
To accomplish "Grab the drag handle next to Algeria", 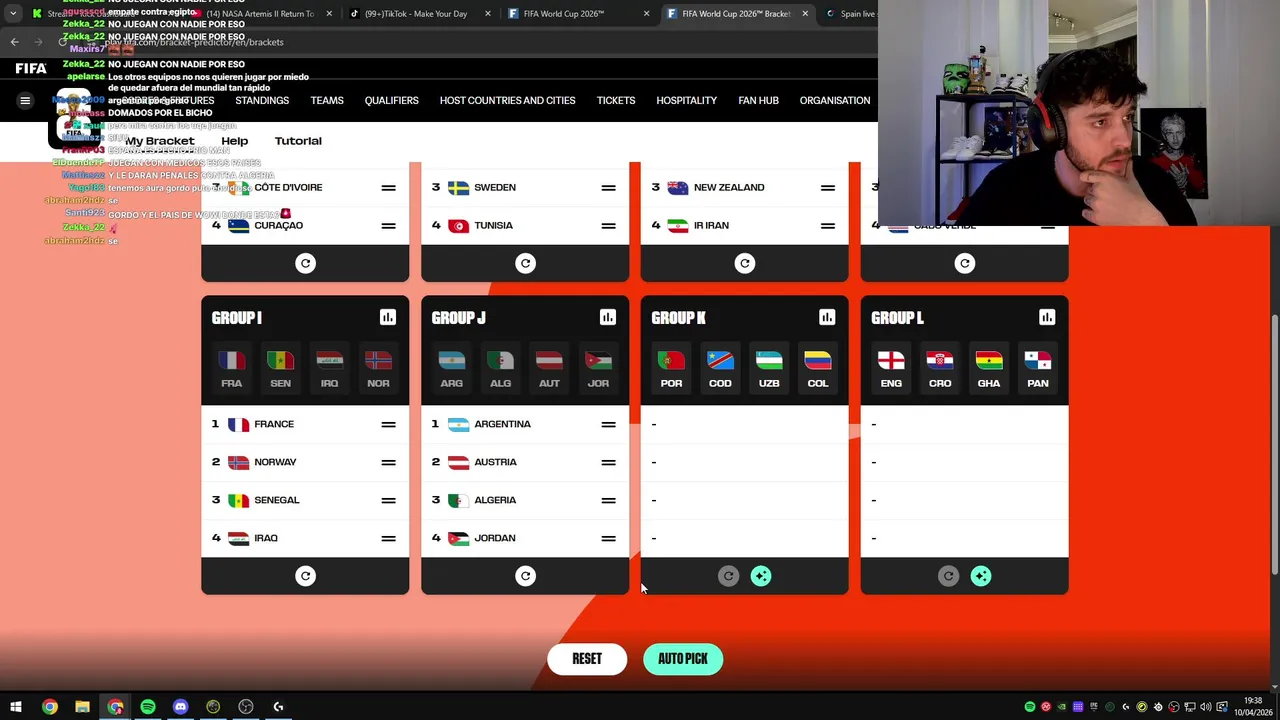I will click(x=608, y=500).
